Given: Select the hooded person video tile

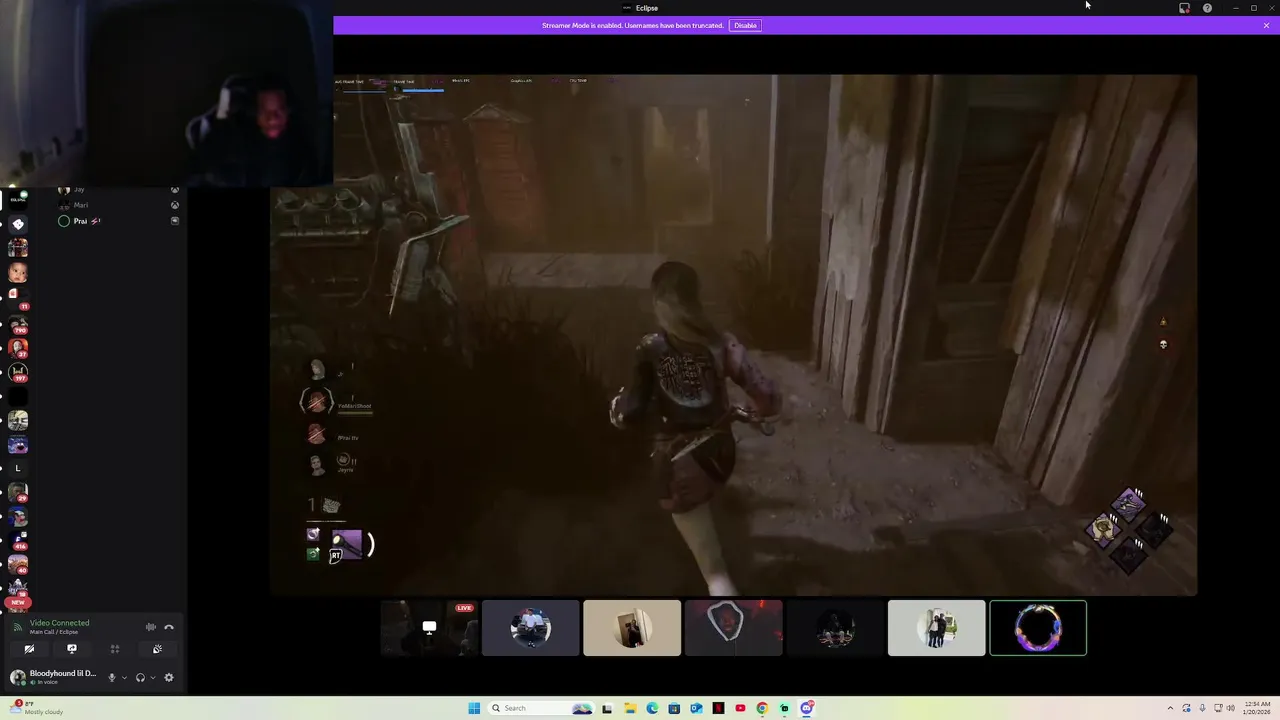Looking at the screenshot, I should (733, 628).
